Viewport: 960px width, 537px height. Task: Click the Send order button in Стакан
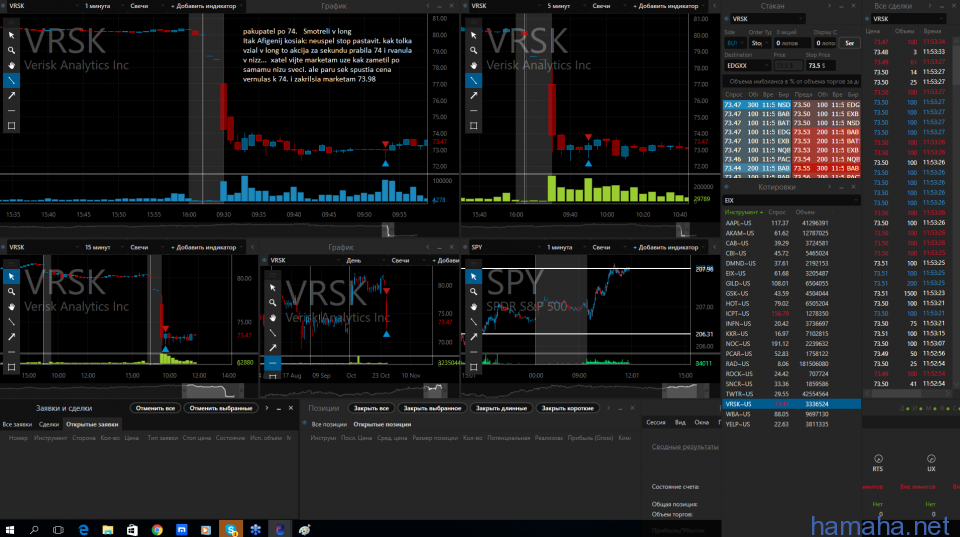tap(850, 43)
